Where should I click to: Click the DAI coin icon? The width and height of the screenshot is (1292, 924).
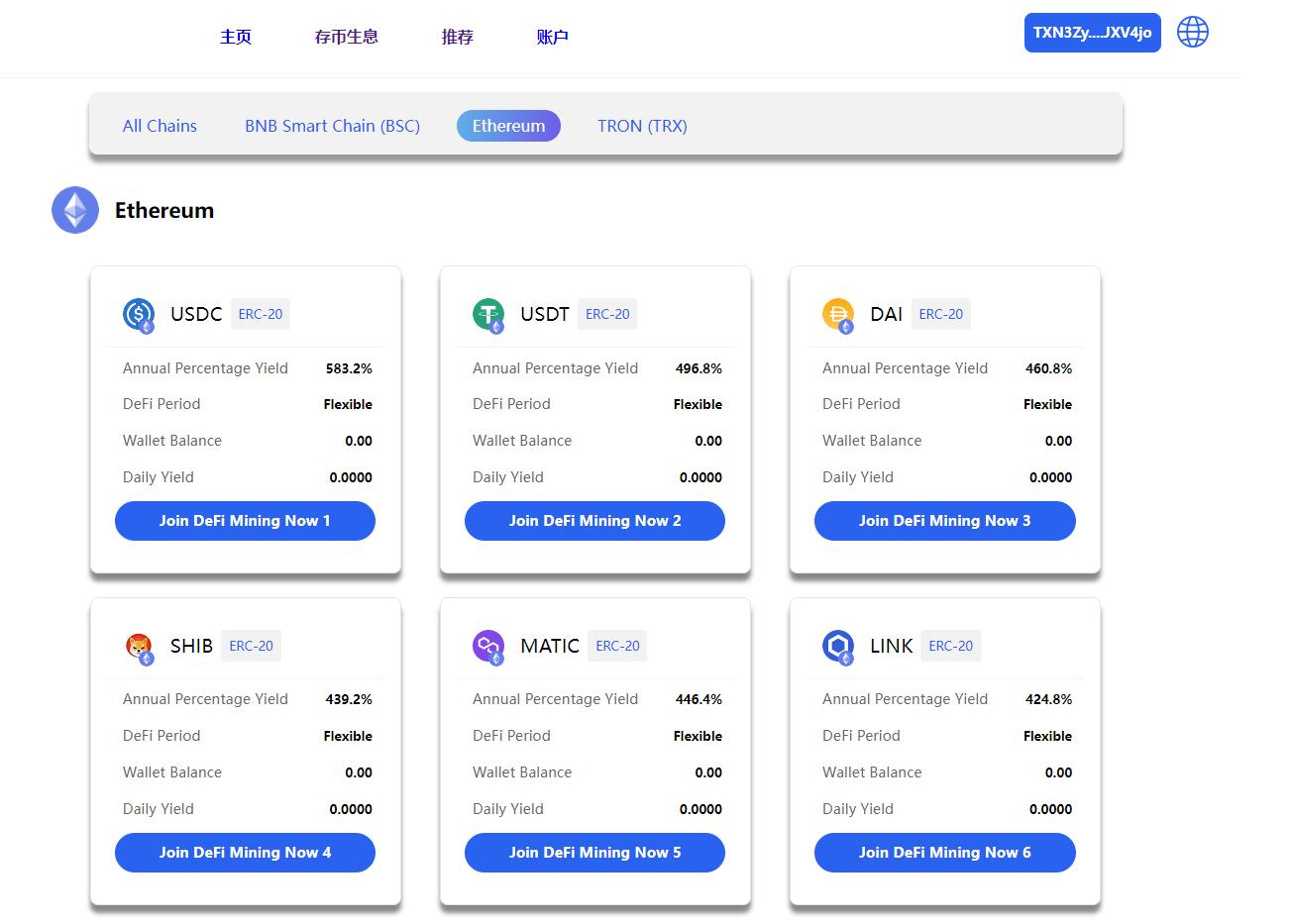(x=838, y=315)
